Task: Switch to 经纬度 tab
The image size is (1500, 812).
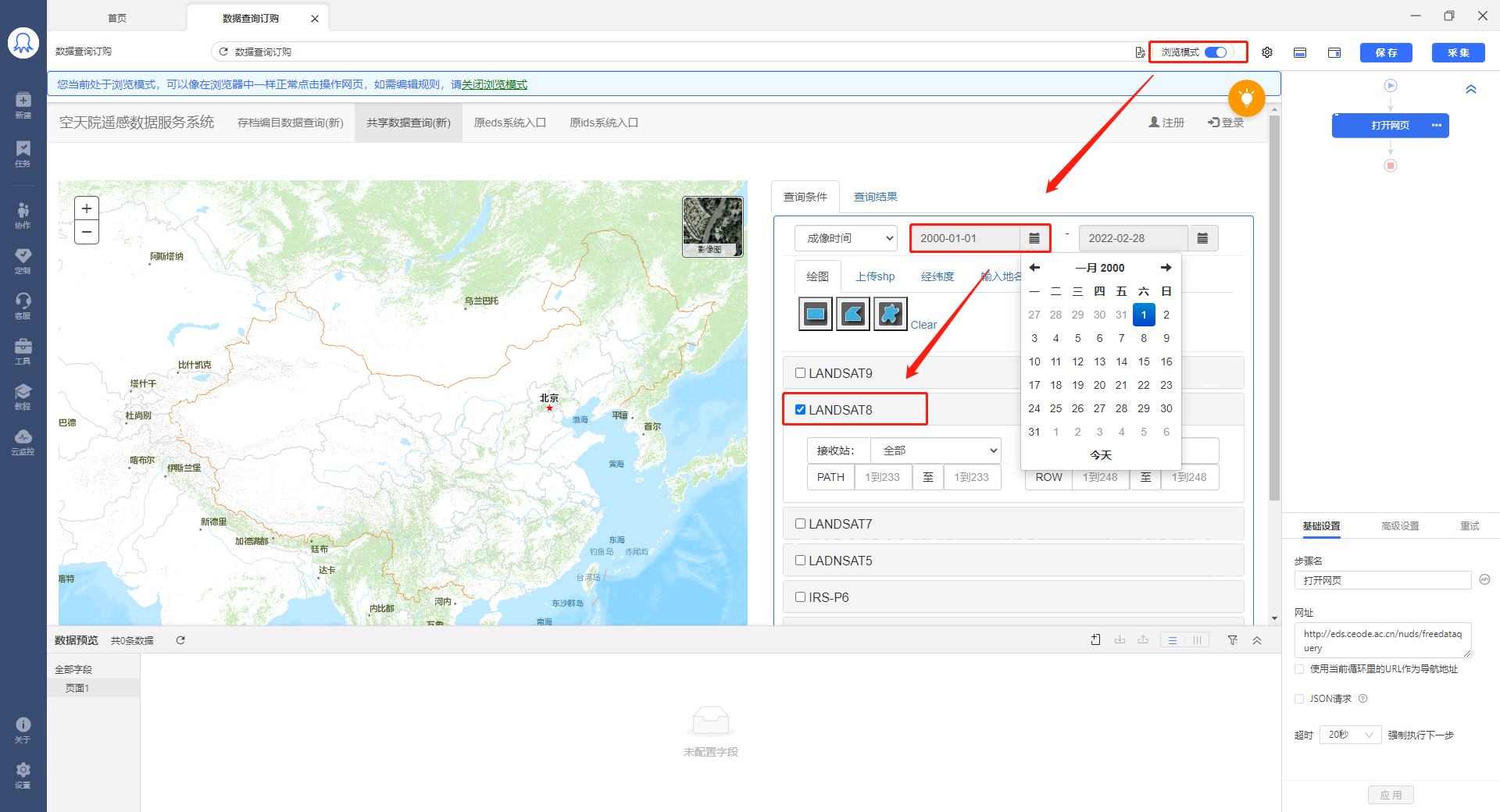Action: coord(937,276)
